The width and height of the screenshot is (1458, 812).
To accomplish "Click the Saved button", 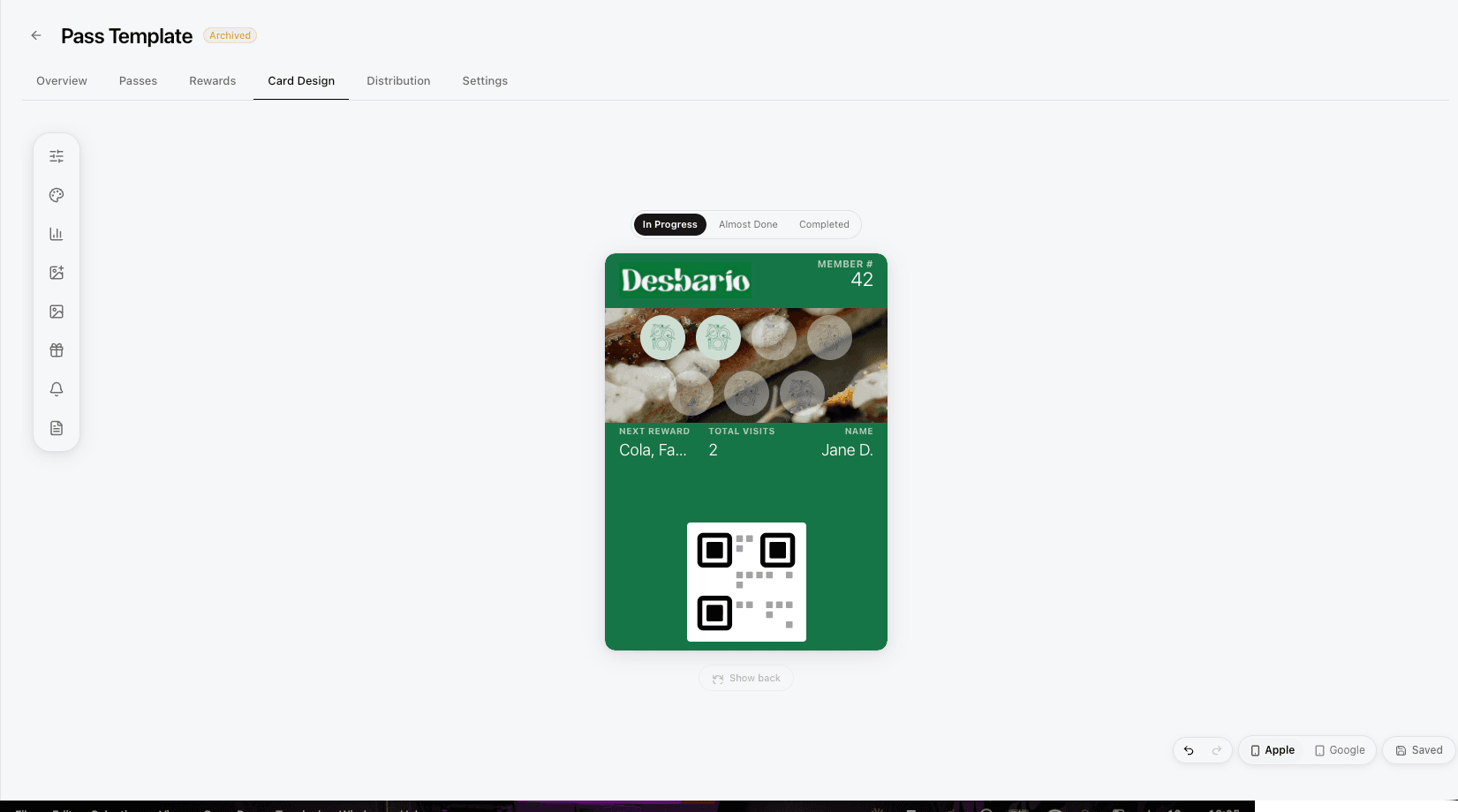I will [1418, 750].
